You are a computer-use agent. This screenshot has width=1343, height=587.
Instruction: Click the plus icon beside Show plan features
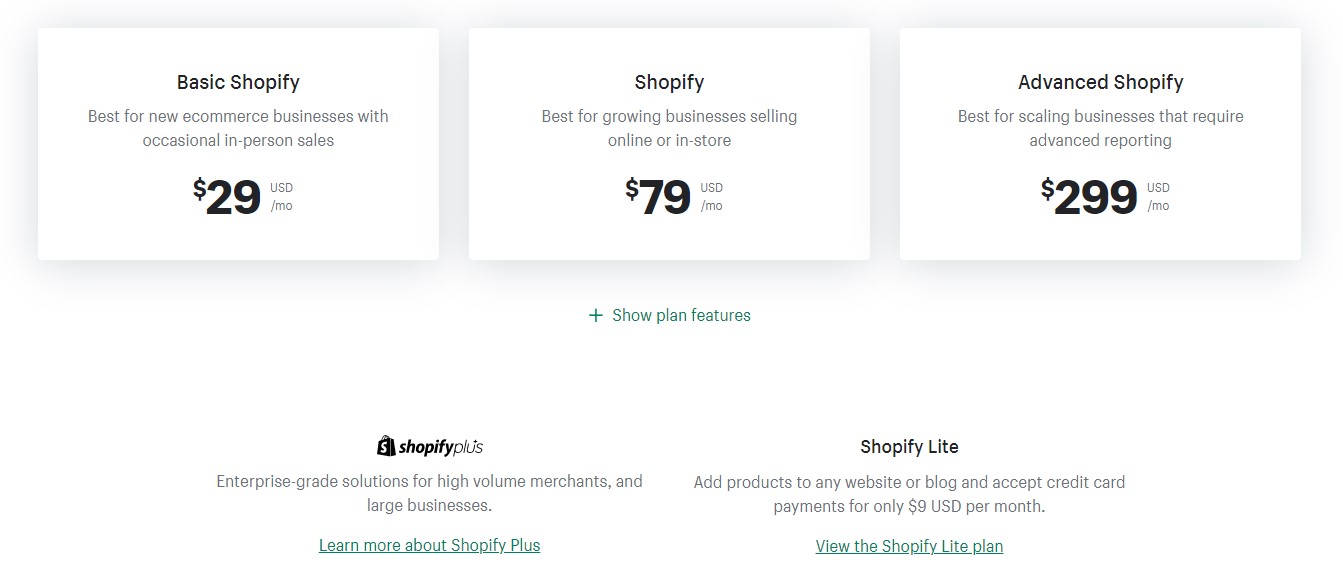pos(596,315)
